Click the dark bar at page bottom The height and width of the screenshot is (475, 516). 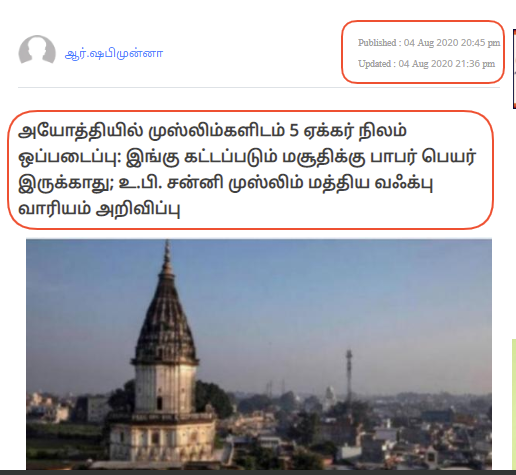(258, 472)
